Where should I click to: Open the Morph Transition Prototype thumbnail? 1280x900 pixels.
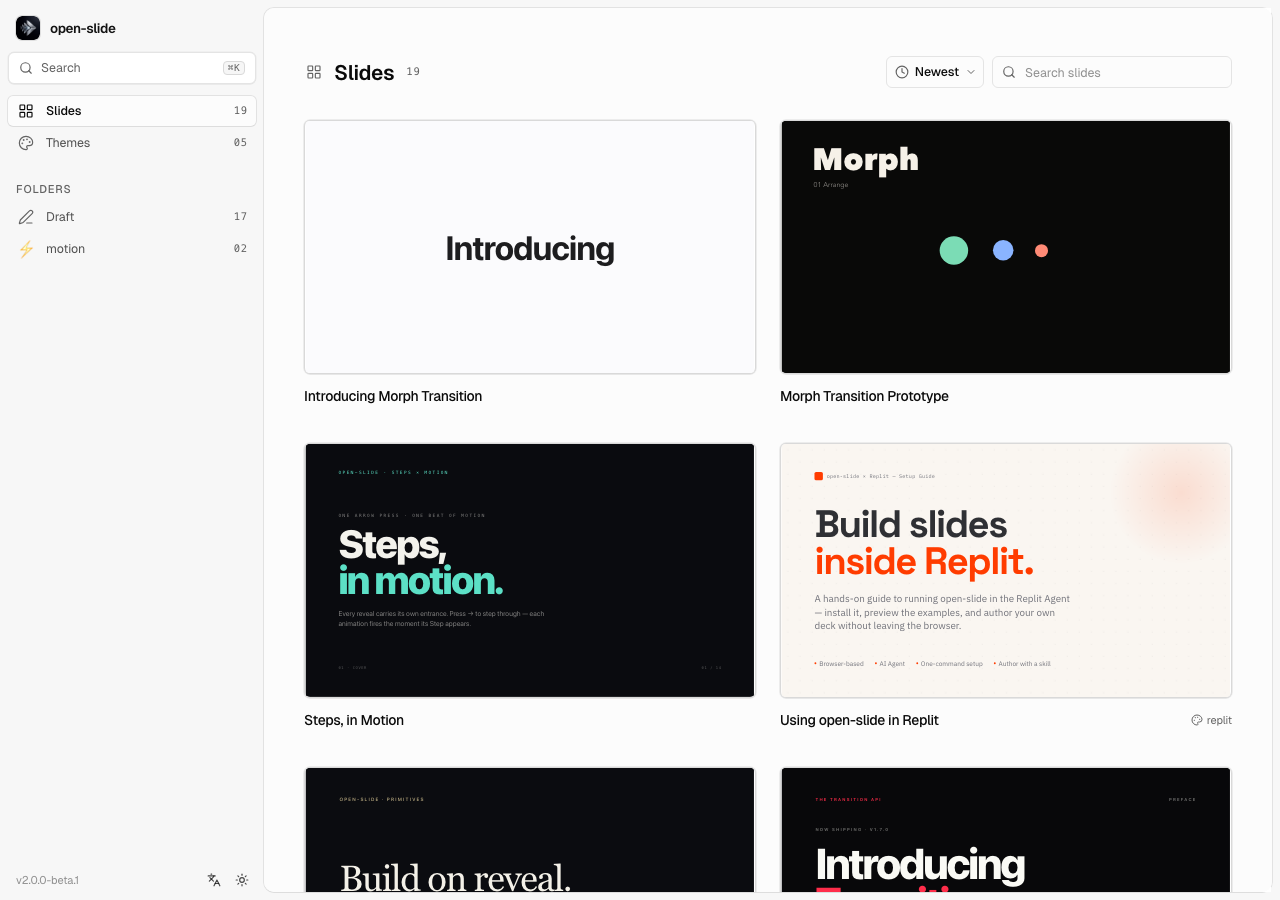coord(1006,247)
